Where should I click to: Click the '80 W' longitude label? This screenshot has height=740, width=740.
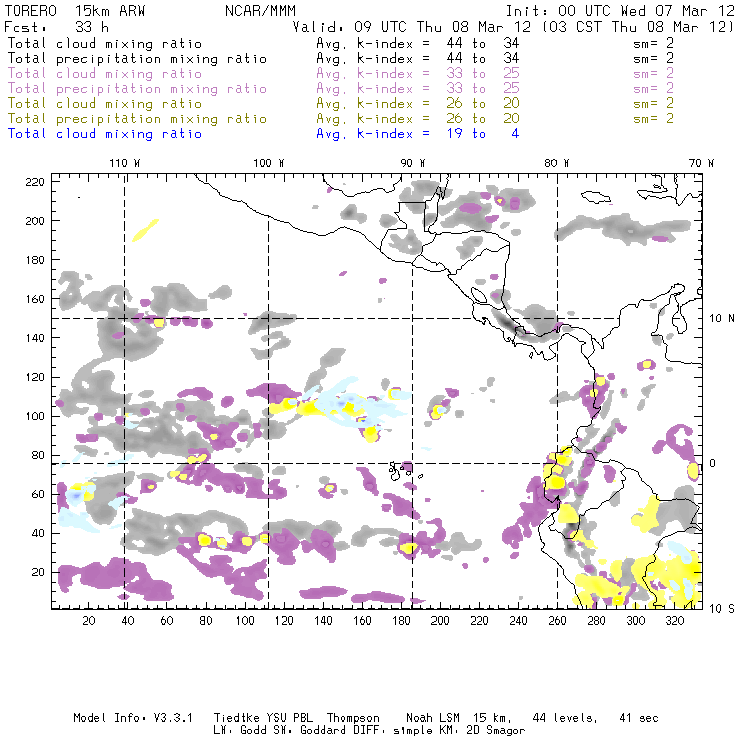click(557, 163)
